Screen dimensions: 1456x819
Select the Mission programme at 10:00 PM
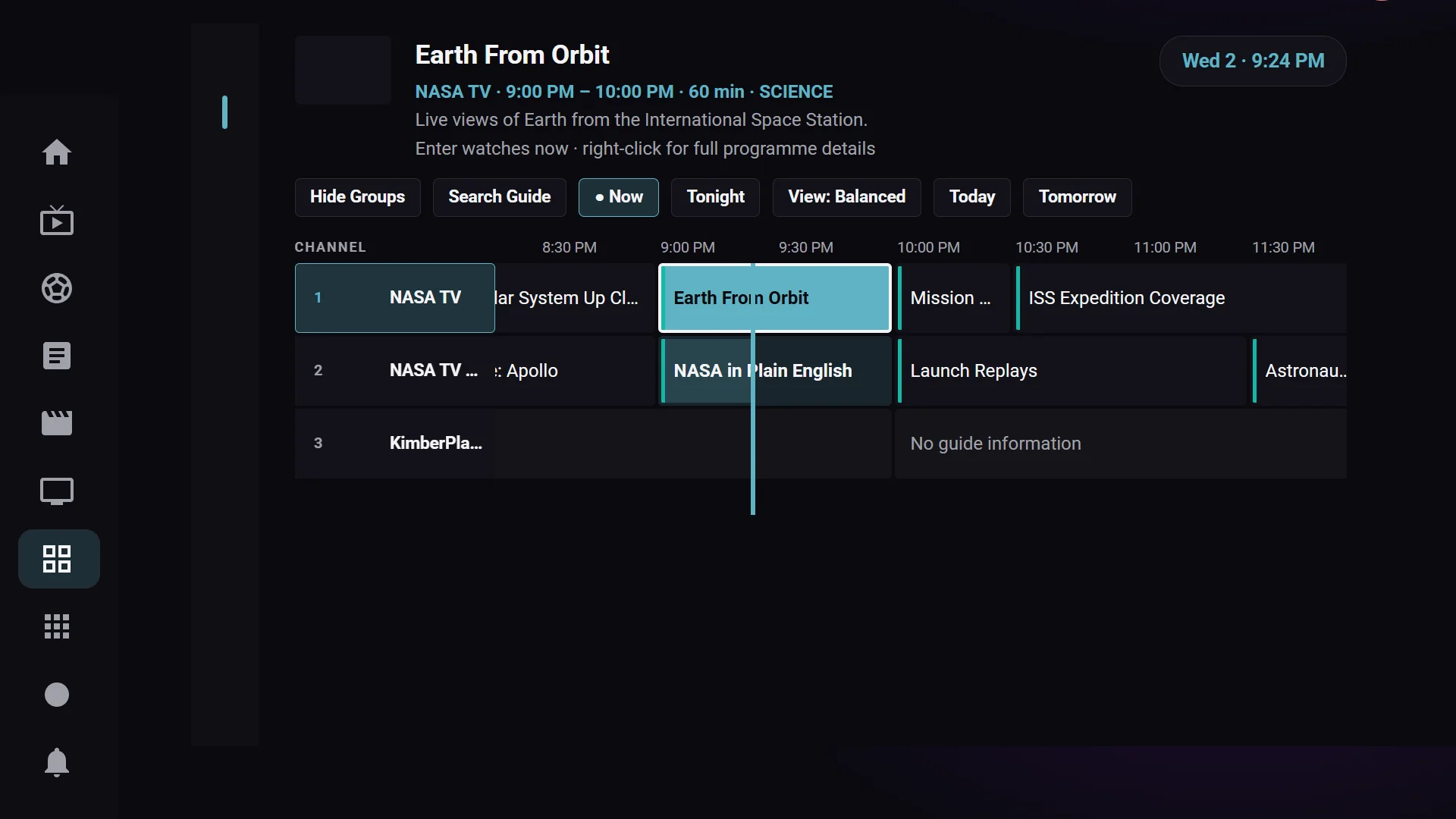click(953, 298)
